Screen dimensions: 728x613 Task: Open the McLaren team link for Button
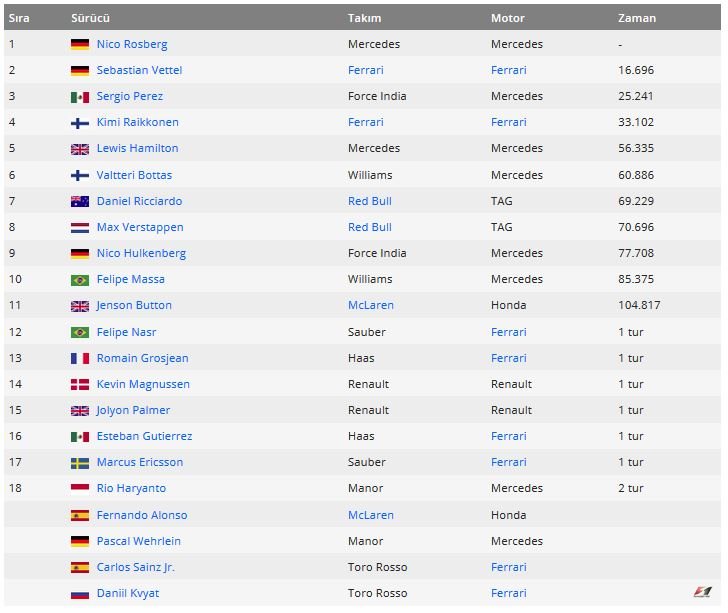point(371,306)
